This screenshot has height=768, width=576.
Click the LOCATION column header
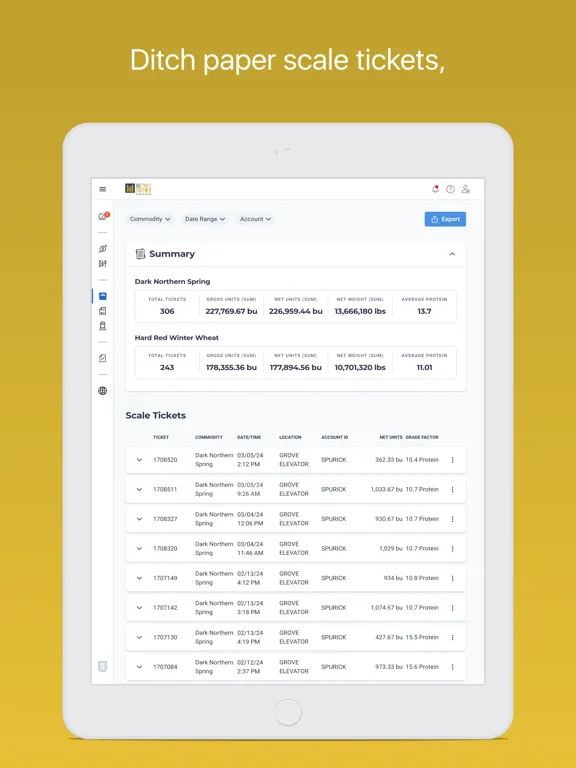[290, 437]
